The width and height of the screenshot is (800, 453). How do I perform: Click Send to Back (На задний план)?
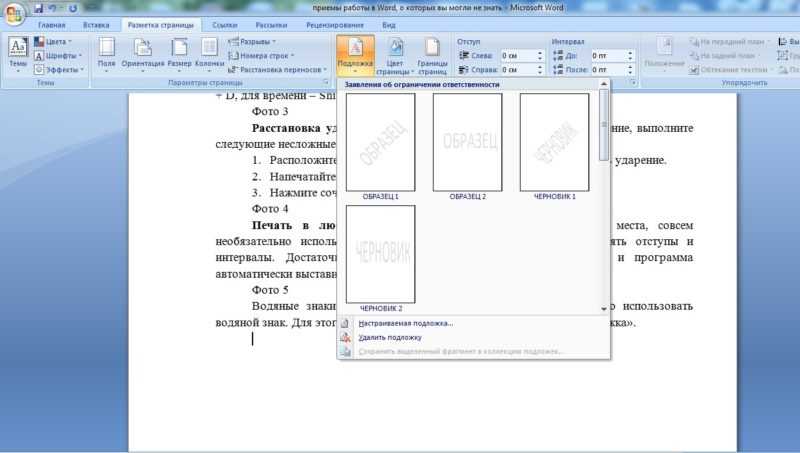click(x=724, y=56)
